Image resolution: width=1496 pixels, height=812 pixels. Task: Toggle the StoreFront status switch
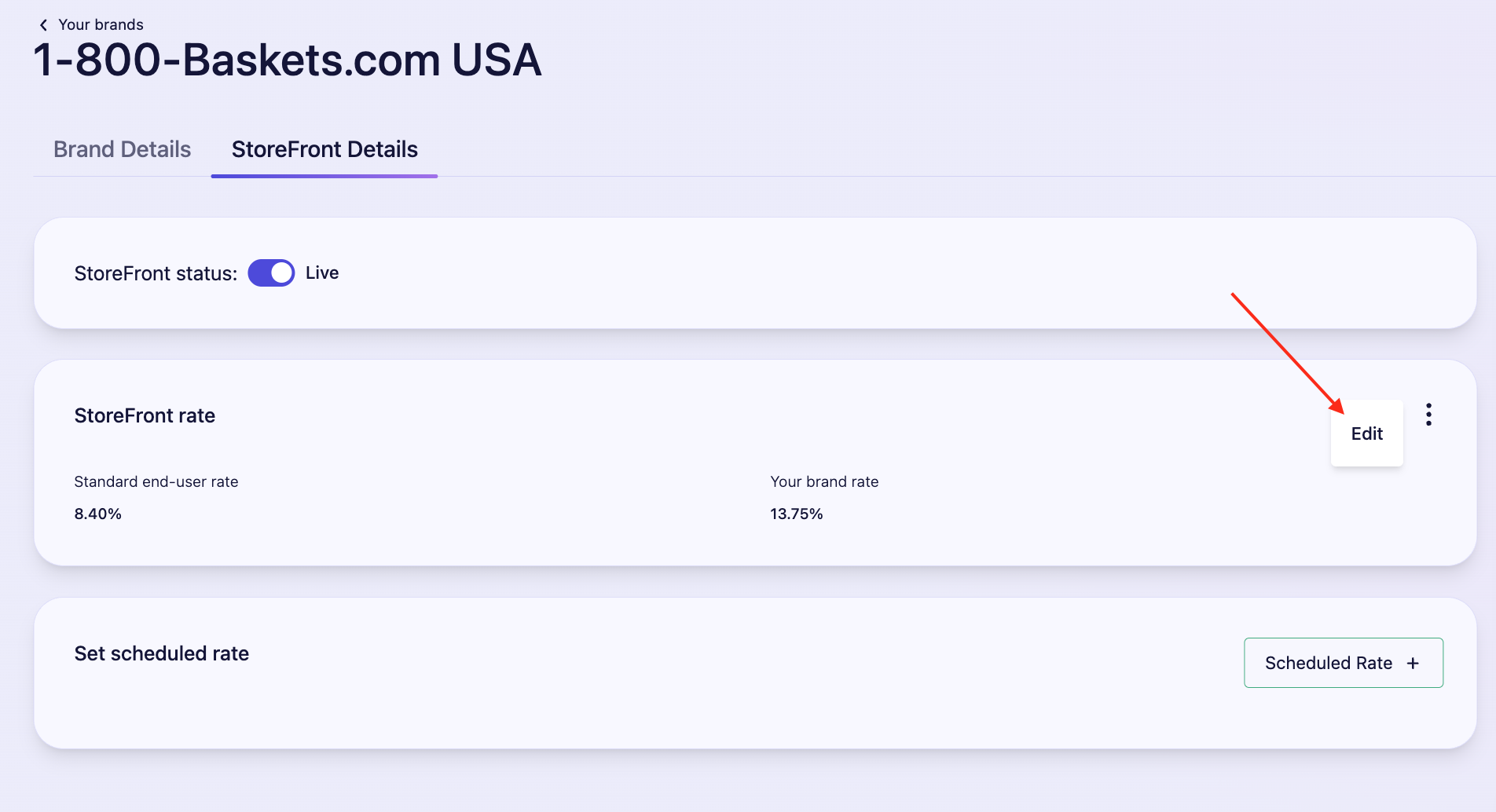pos(271,272)
